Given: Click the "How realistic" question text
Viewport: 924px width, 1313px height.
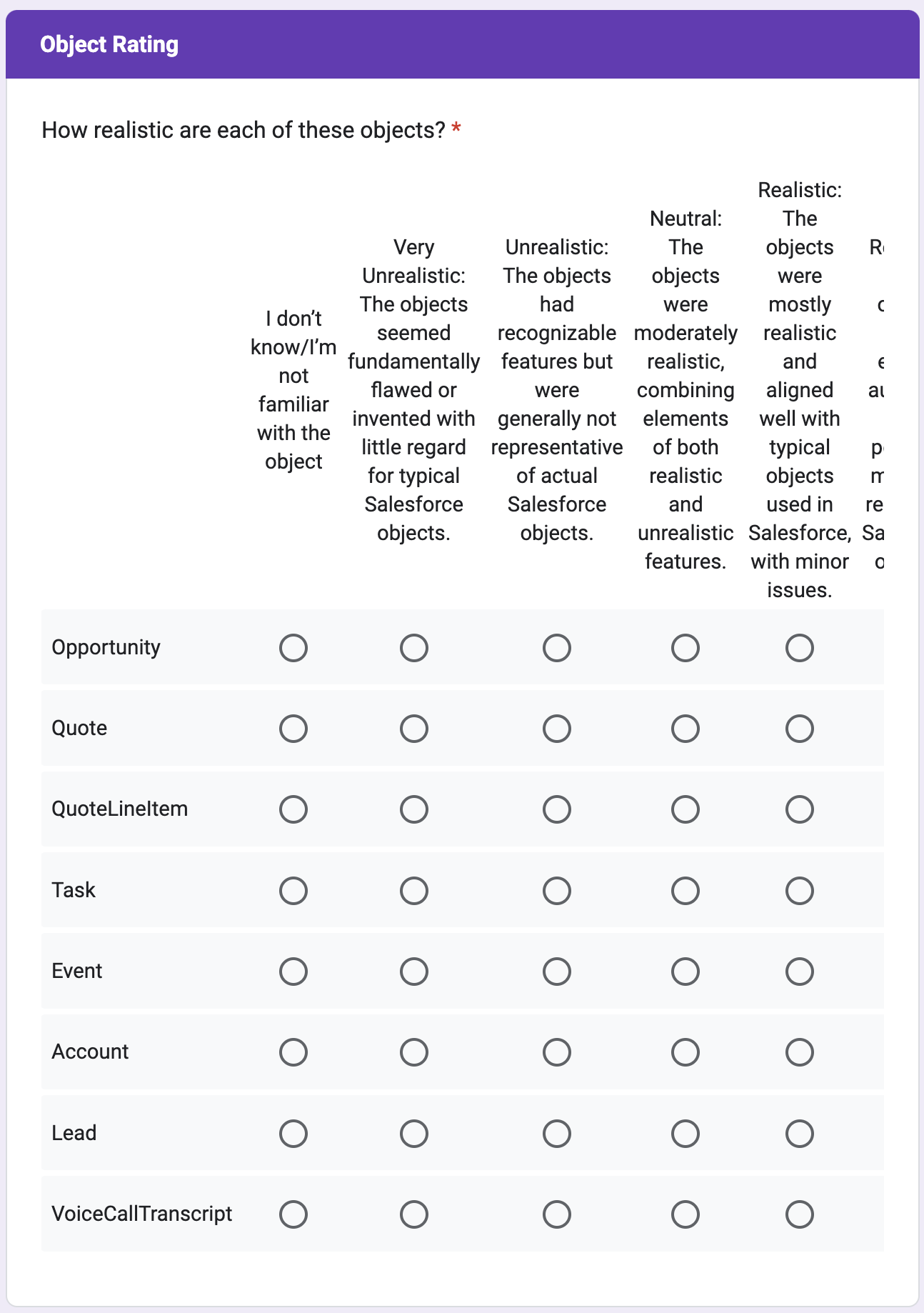Looking at the screenshot, I should pyautogui.click(x=243, y=130).
